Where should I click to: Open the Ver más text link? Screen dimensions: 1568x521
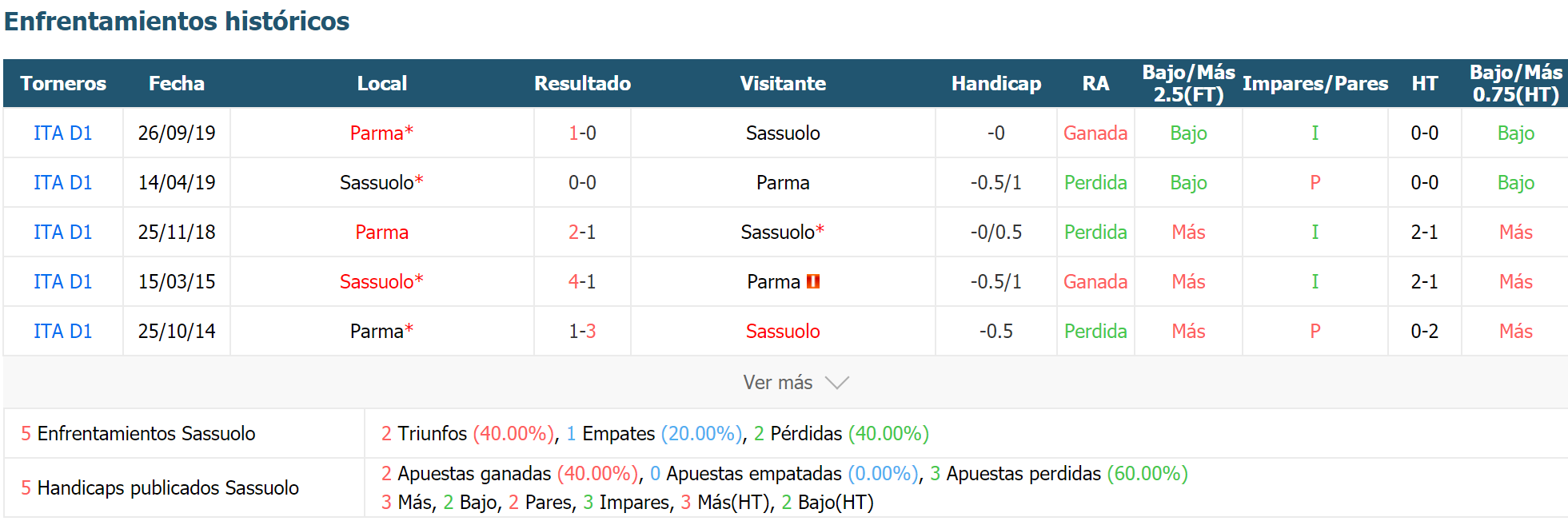click(777, 383)
